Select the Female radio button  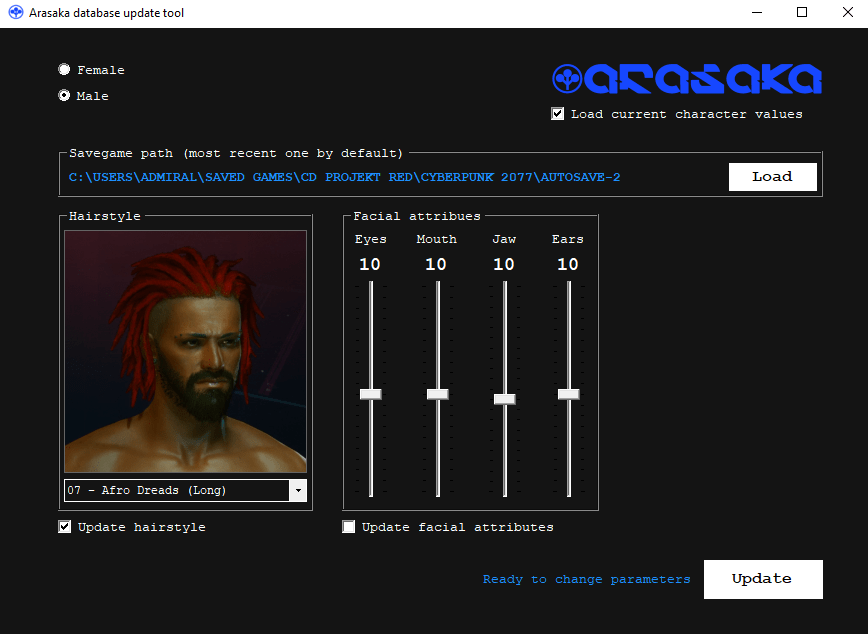[65, 70]
